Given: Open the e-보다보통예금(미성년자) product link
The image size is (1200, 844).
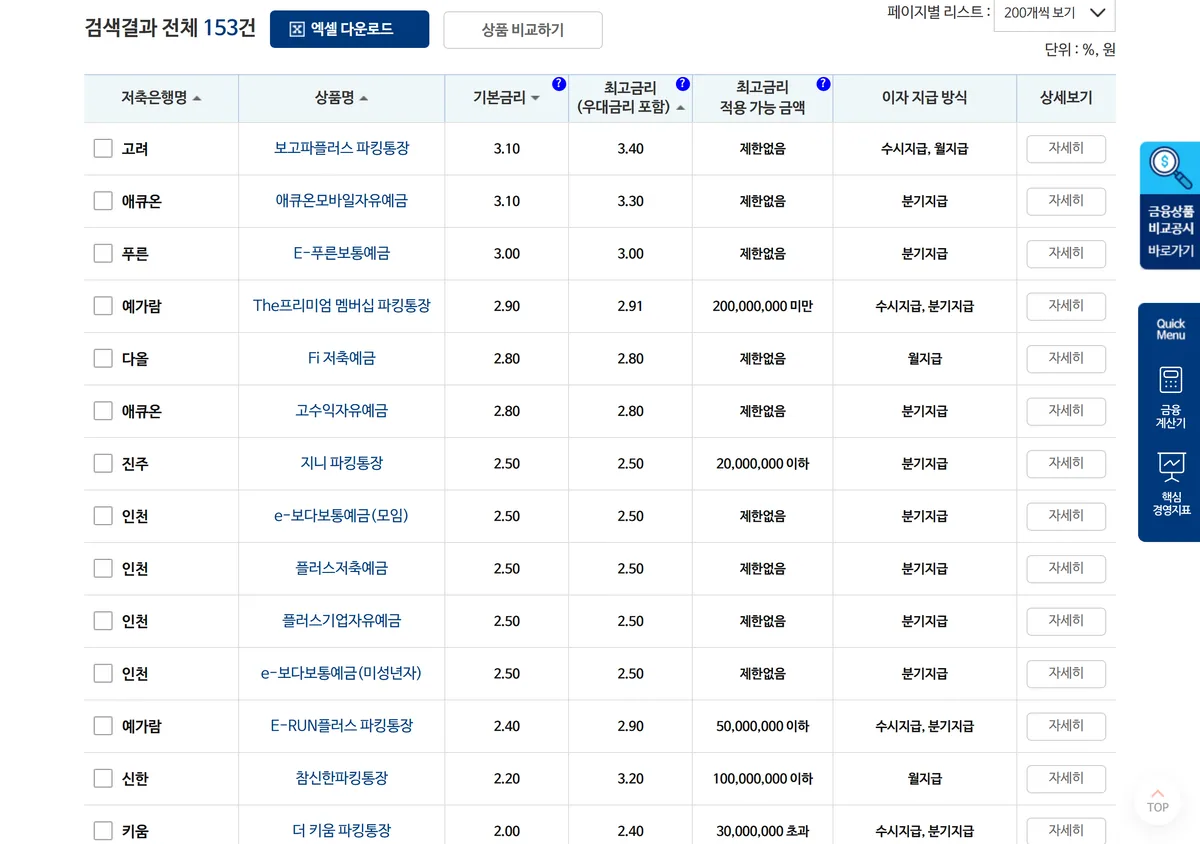Looking at the screenshot, I should [342, 673].
